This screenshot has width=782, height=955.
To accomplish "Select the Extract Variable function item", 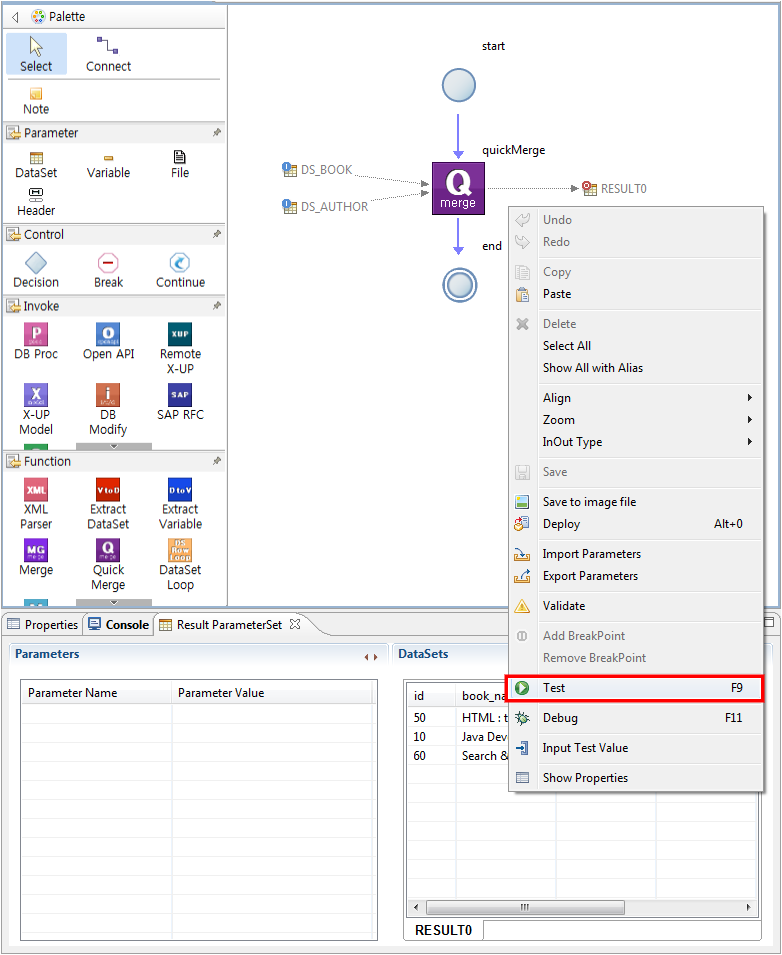I will tap(180, 504).
